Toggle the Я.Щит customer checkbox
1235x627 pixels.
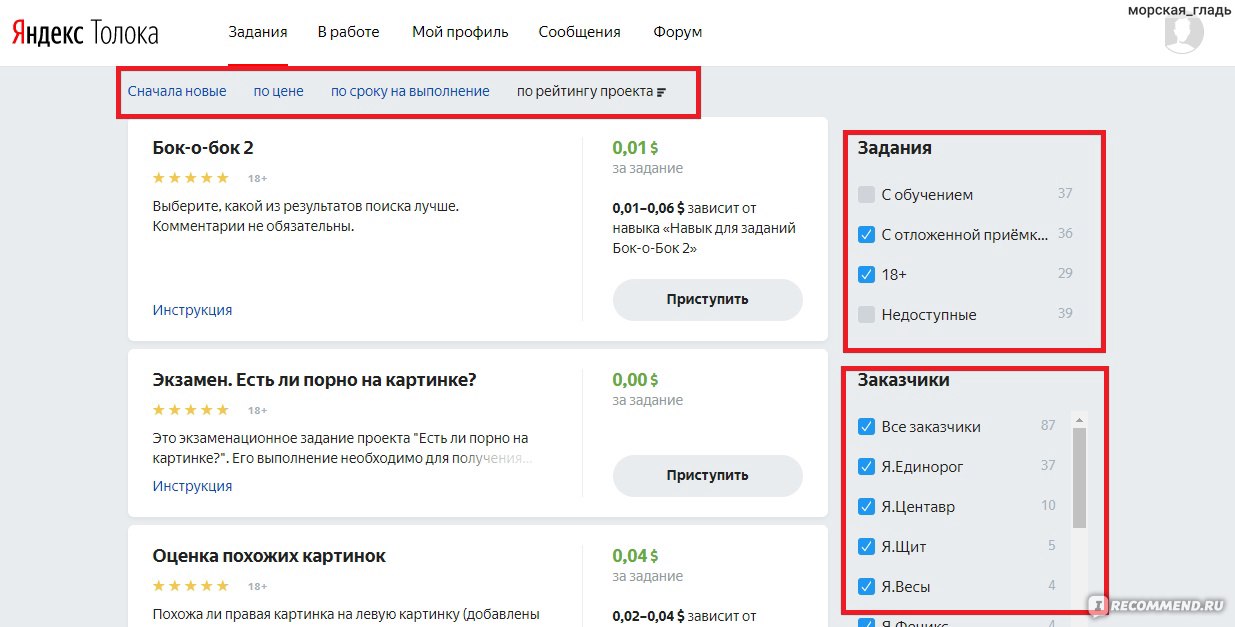click(x=866, y=547)
